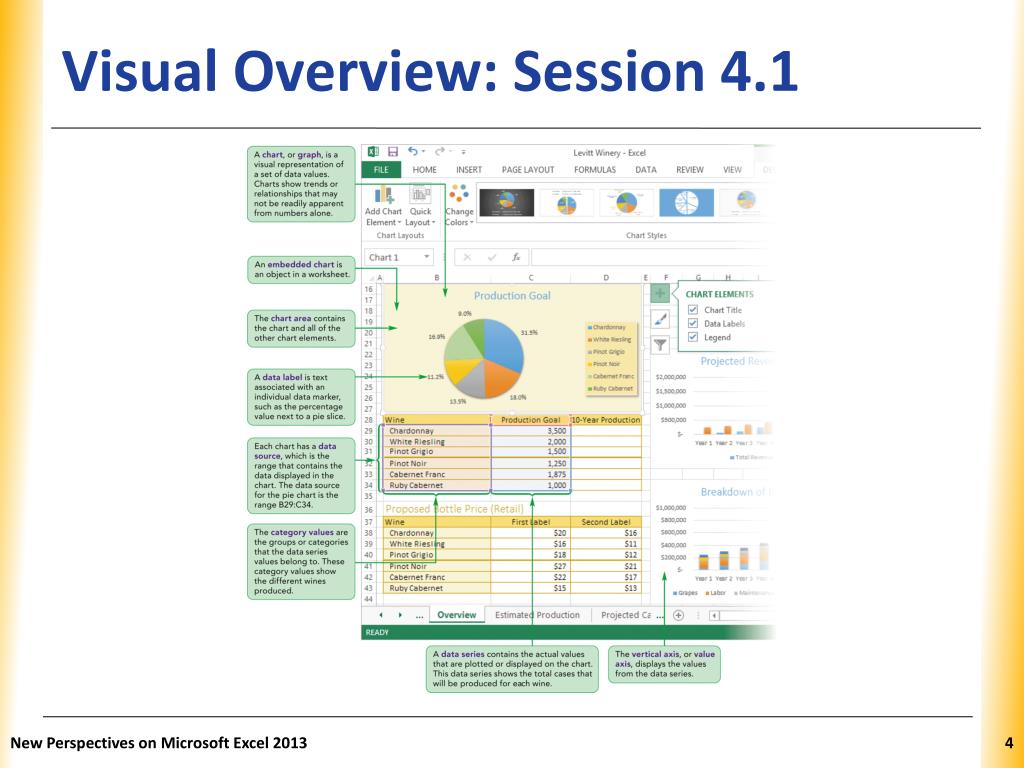Click the Chart Elements plus button
Screen dimensions: 1024x768
coord(660,294)
